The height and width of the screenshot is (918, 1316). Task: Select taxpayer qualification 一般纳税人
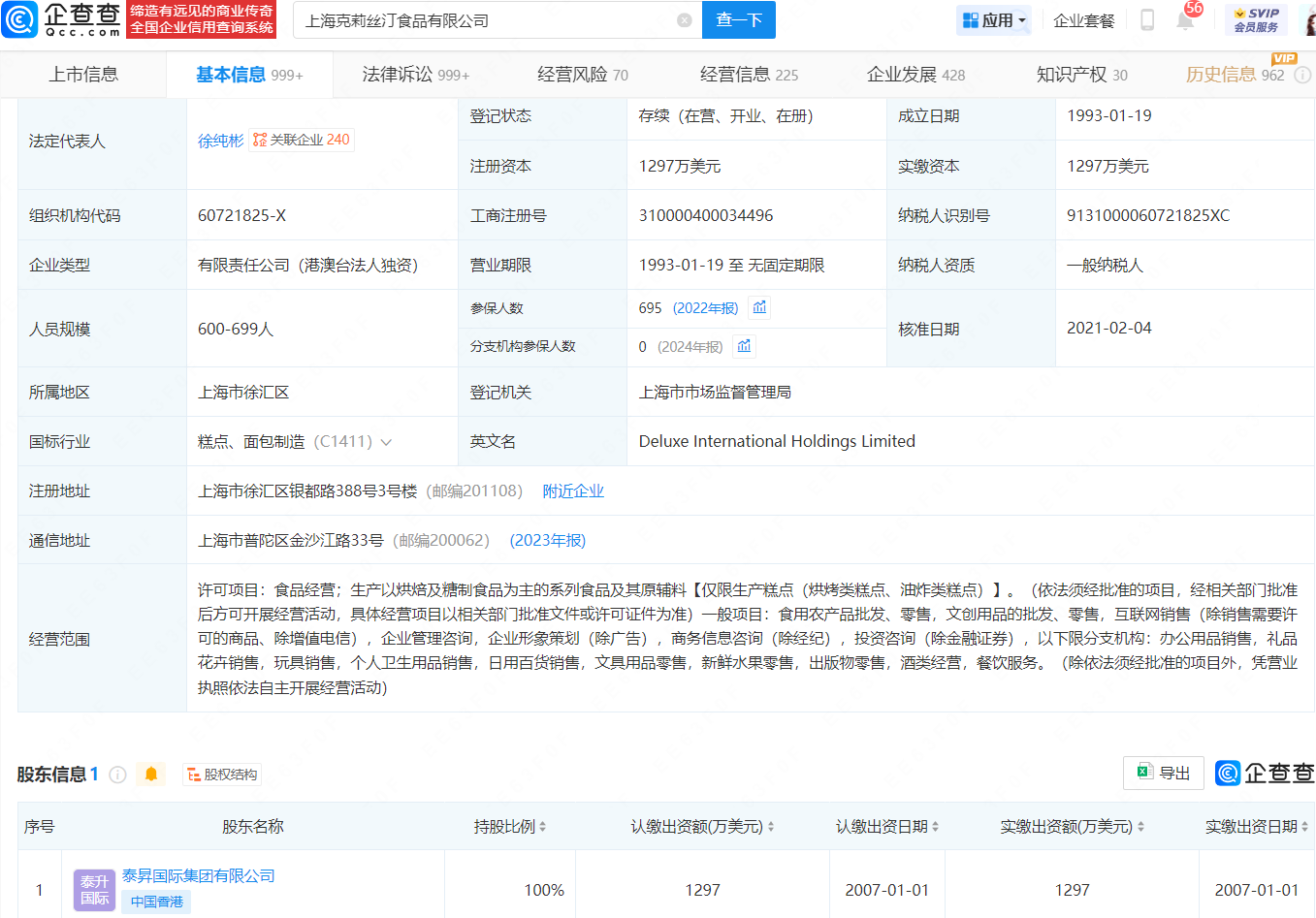click(x=1105, y=265)
